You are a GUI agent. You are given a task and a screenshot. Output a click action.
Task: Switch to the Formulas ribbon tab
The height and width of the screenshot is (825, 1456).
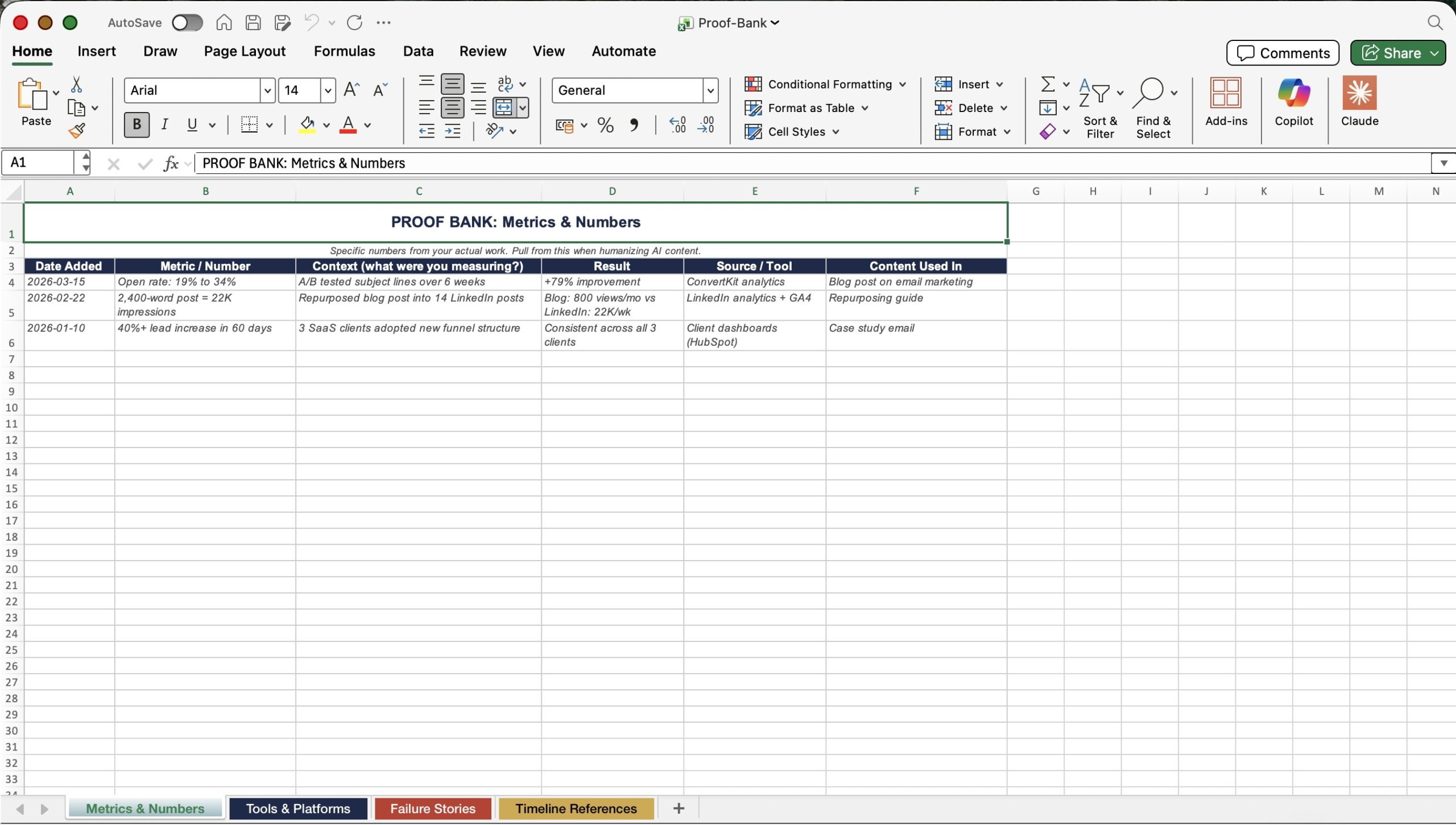344,51
